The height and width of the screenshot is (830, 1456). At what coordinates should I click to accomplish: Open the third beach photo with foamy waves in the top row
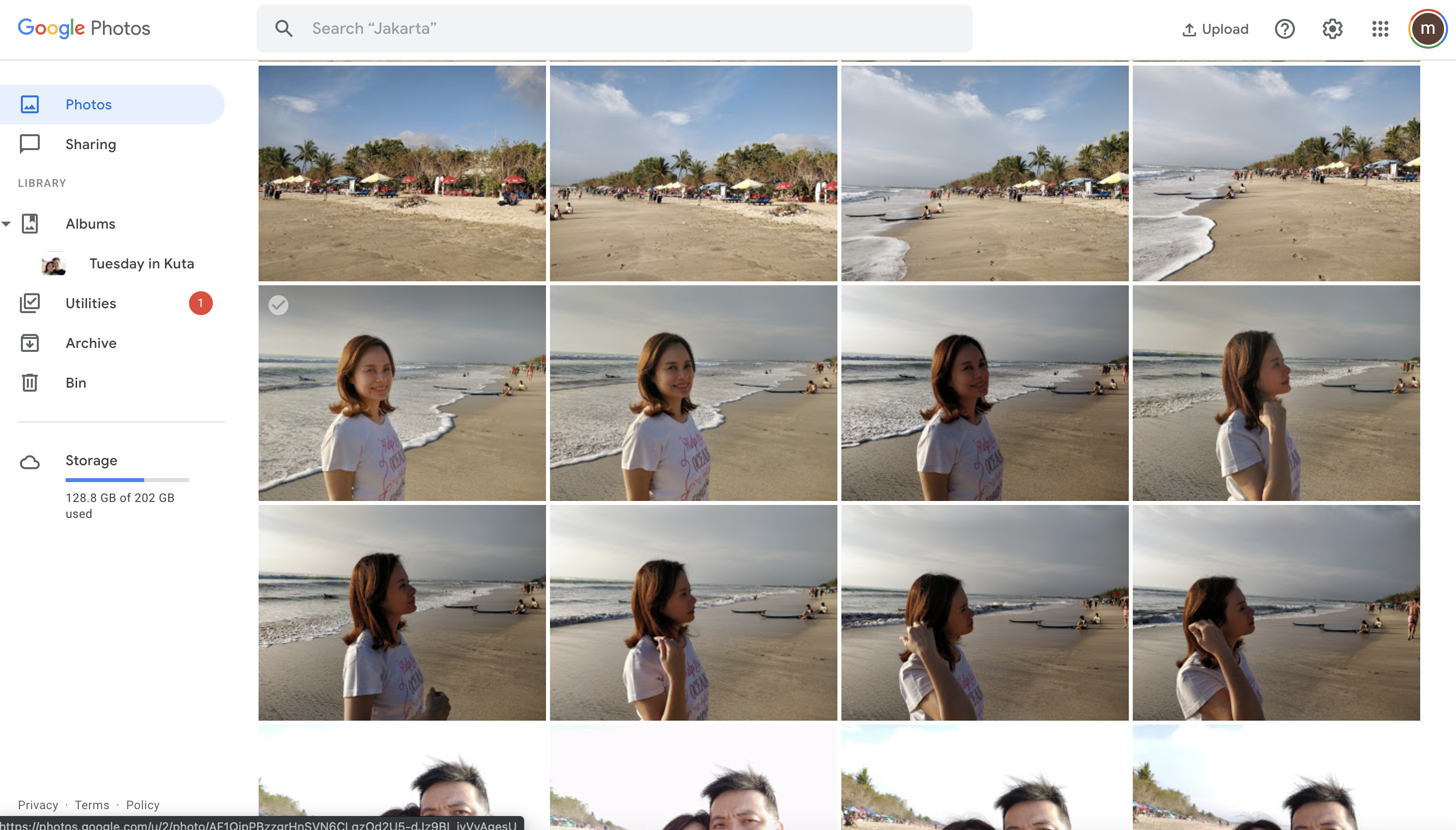point(985,173)
